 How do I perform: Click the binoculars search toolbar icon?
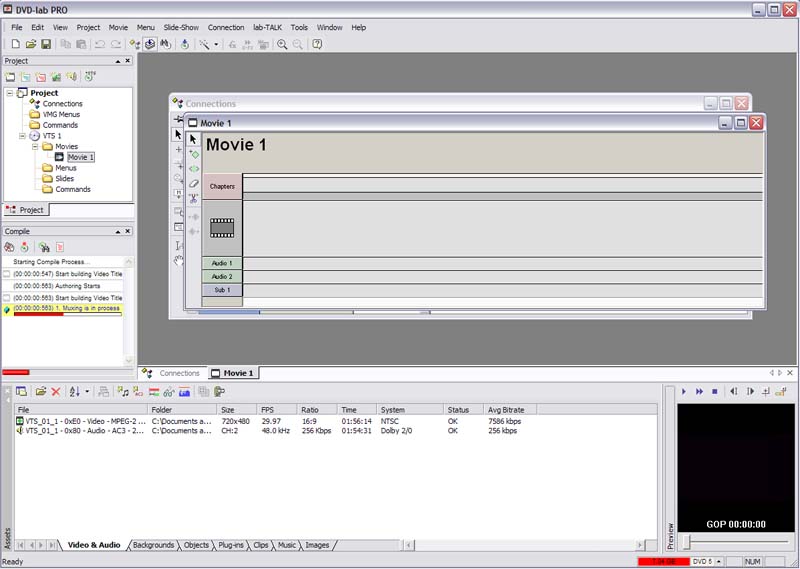(x=165, y=44)
